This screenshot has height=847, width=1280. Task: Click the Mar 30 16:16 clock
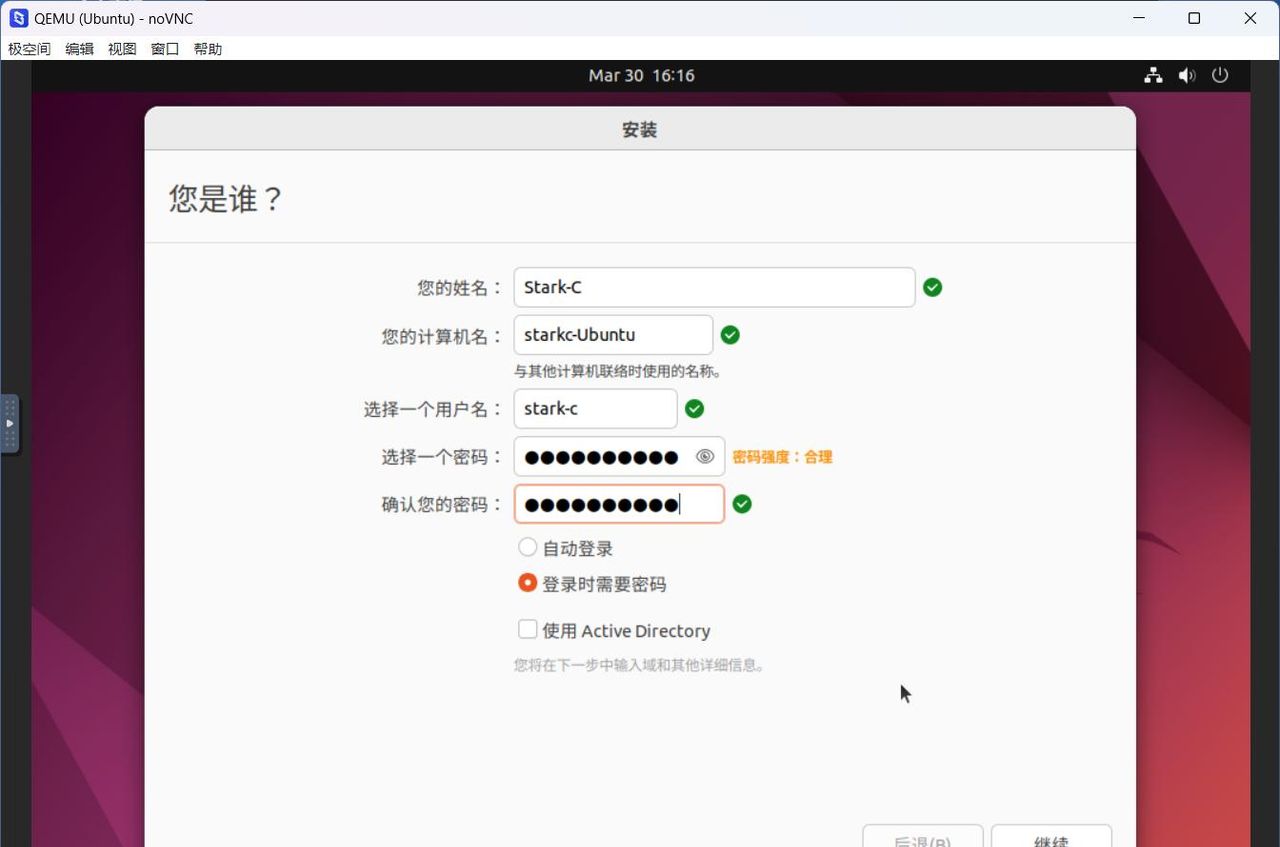click(x=641, y=75)
